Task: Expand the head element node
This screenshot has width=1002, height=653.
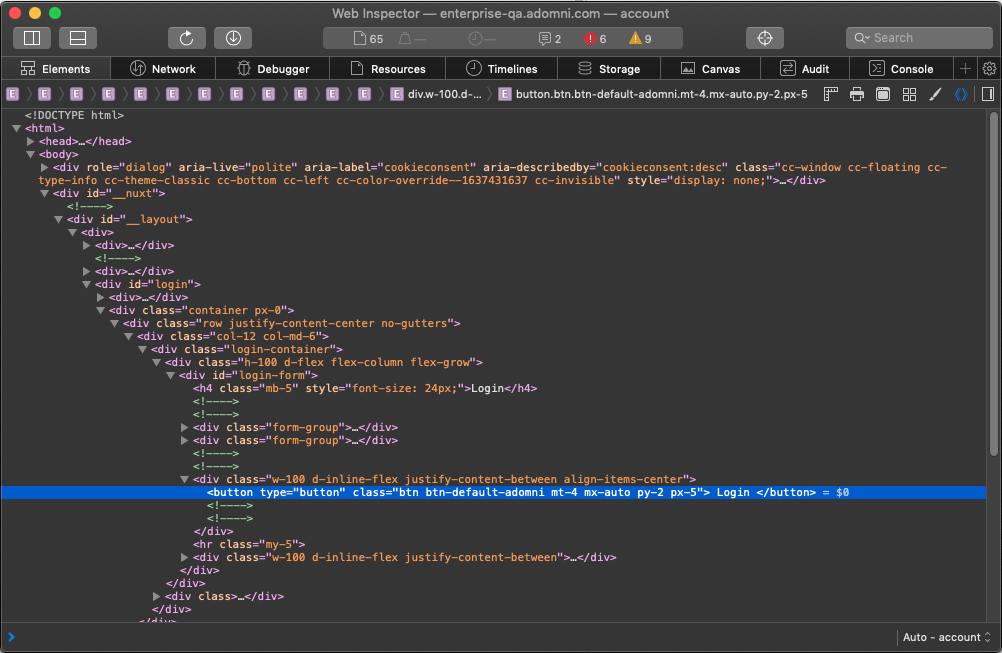Action: click(x=31, y=141)
